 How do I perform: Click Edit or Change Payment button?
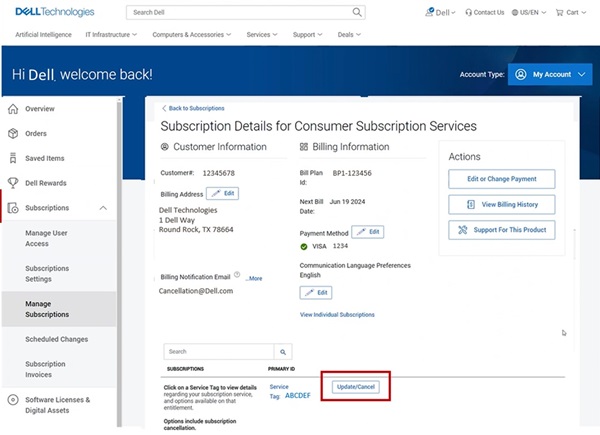(501, 179)
